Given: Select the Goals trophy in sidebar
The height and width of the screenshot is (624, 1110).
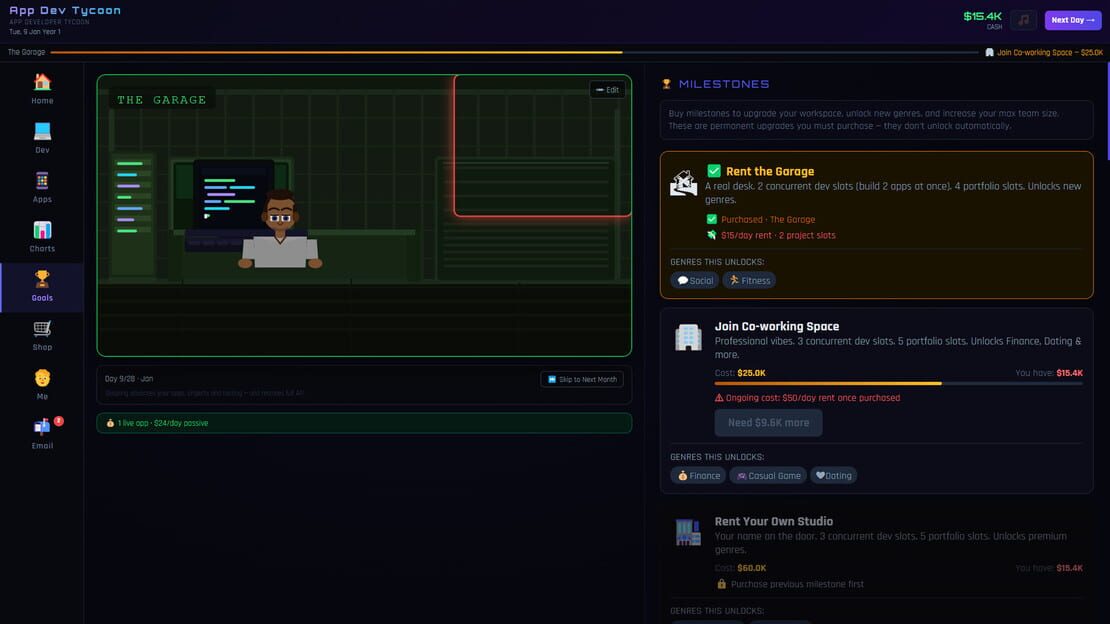Looking at the screenshot, I should coord(42,287).
